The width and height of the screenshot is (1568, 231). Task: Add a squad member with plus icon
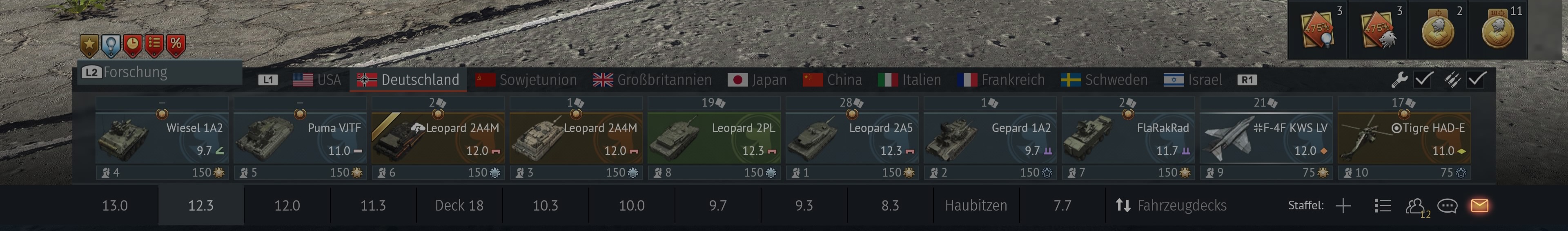tap(1343, 206)
